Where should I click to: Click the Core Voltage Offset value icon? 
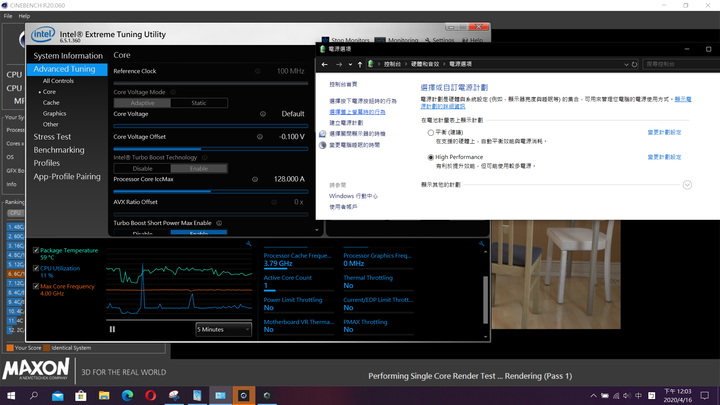(260, 137)
